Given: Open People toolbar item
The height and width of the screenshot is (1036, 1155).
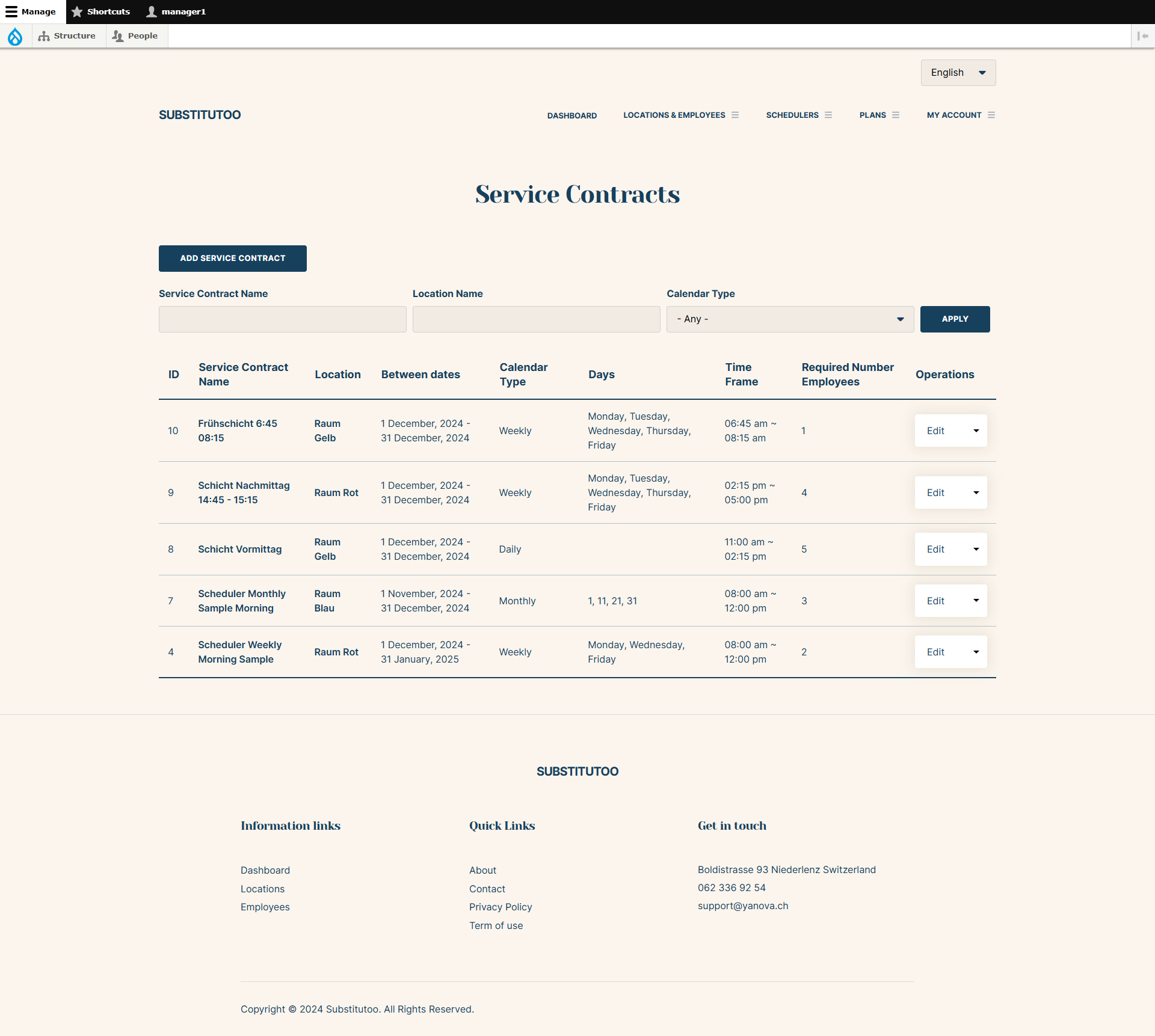Looking at the screenshot, I should pyautogui.click(x=136, y=36).
